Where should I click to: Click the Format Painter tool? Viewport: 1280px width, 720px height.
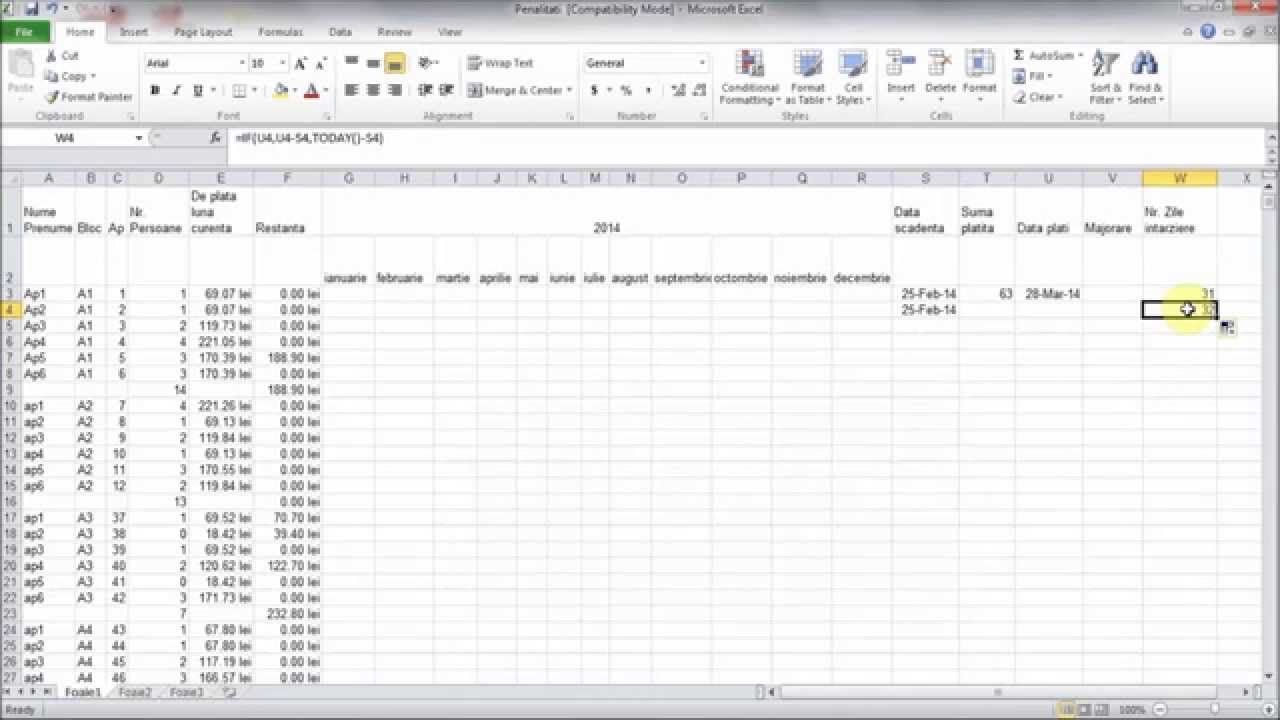click(88, 97)
